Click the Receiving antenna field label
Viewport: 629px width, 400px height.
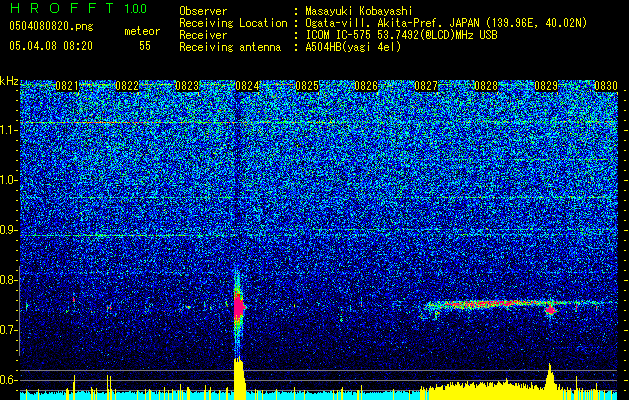click(x=230, y=47)
